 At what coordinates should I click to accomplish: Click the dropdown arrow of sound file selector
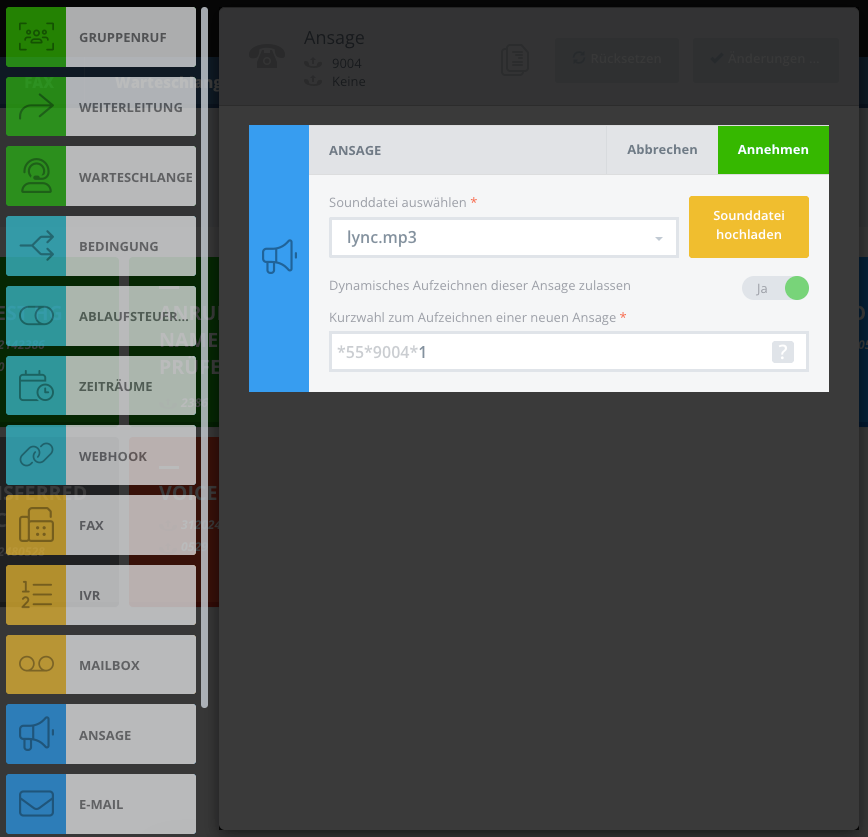(x=659, y=239)
